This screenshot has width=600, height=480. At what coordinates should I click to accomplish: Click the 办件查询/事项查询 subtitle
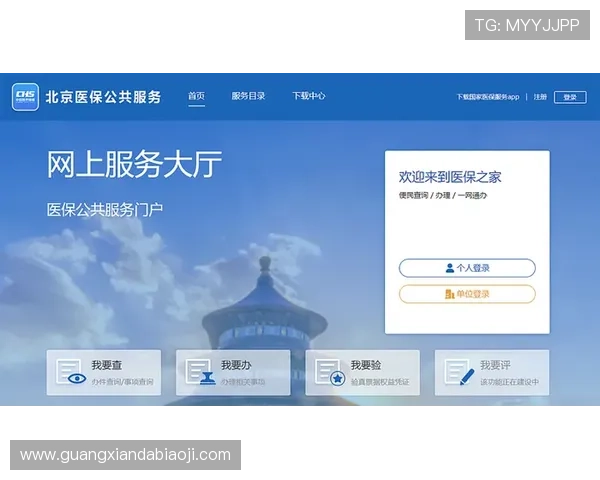[122, 382]
